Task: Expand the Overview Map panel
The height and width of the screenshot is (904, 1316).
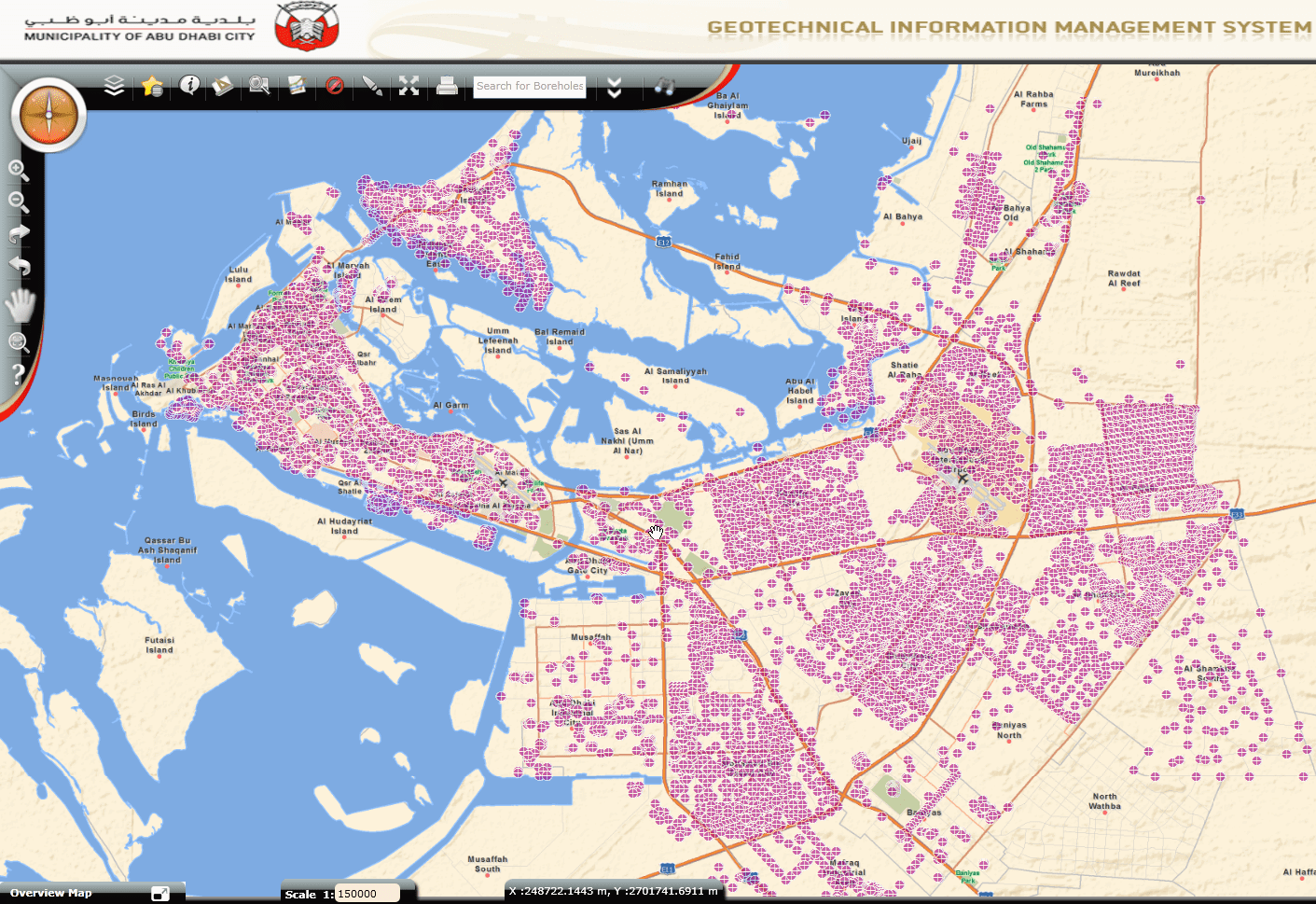Action: [160, 893]
